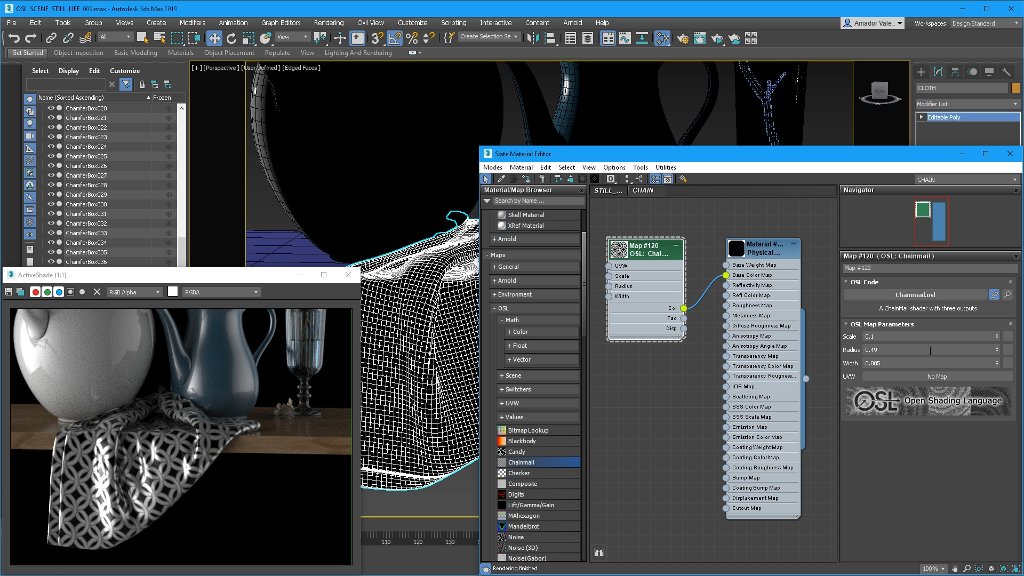Toggle visibility eye of ChamferBox022
This screenshot has width=1024, height=576.
pyautogui.click(x=51, y=127)
